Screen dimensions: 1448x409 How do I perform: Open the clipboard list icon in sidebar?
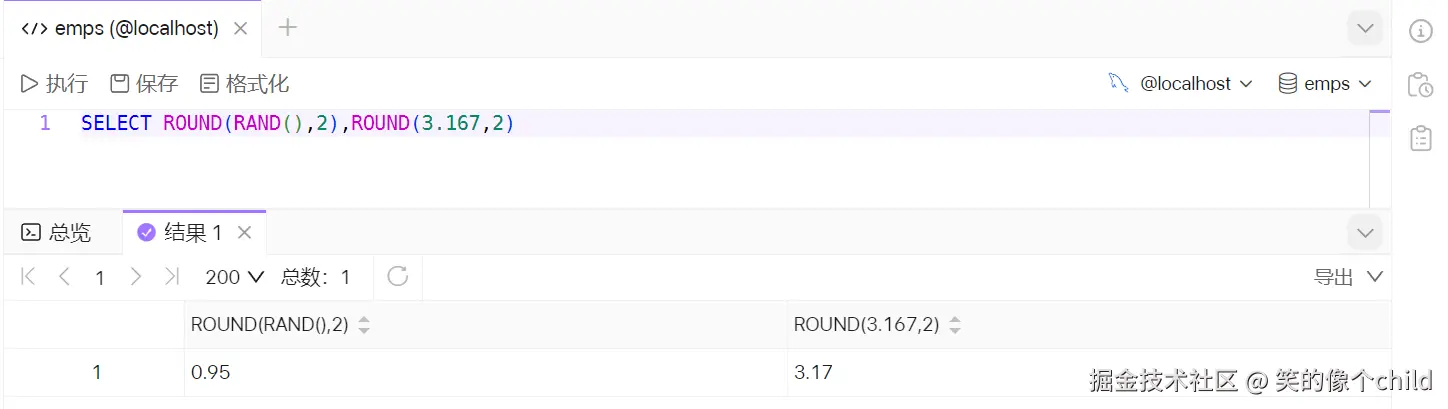pos(1420,138)
